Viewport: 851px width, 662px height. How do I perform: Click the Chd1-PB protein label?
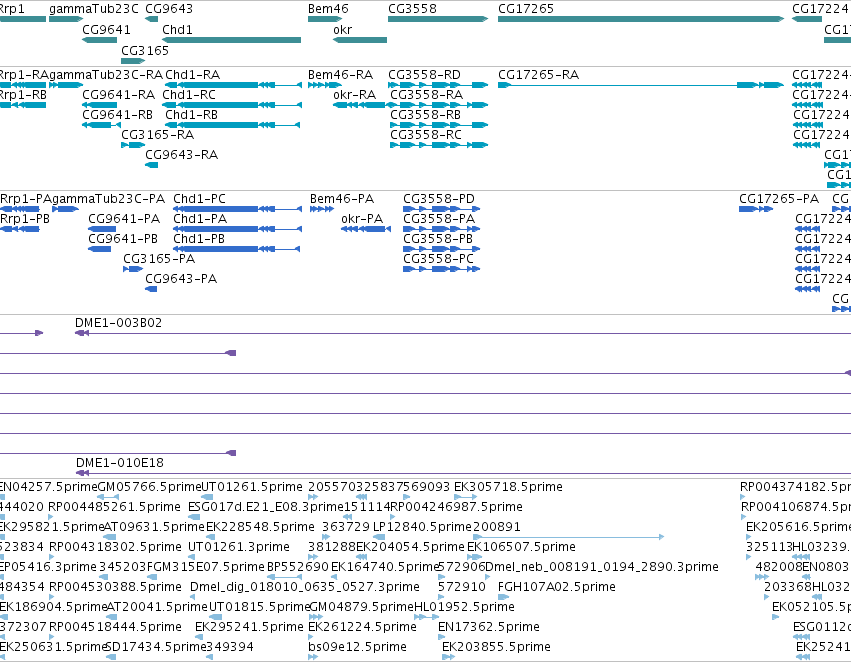[199, 239]
